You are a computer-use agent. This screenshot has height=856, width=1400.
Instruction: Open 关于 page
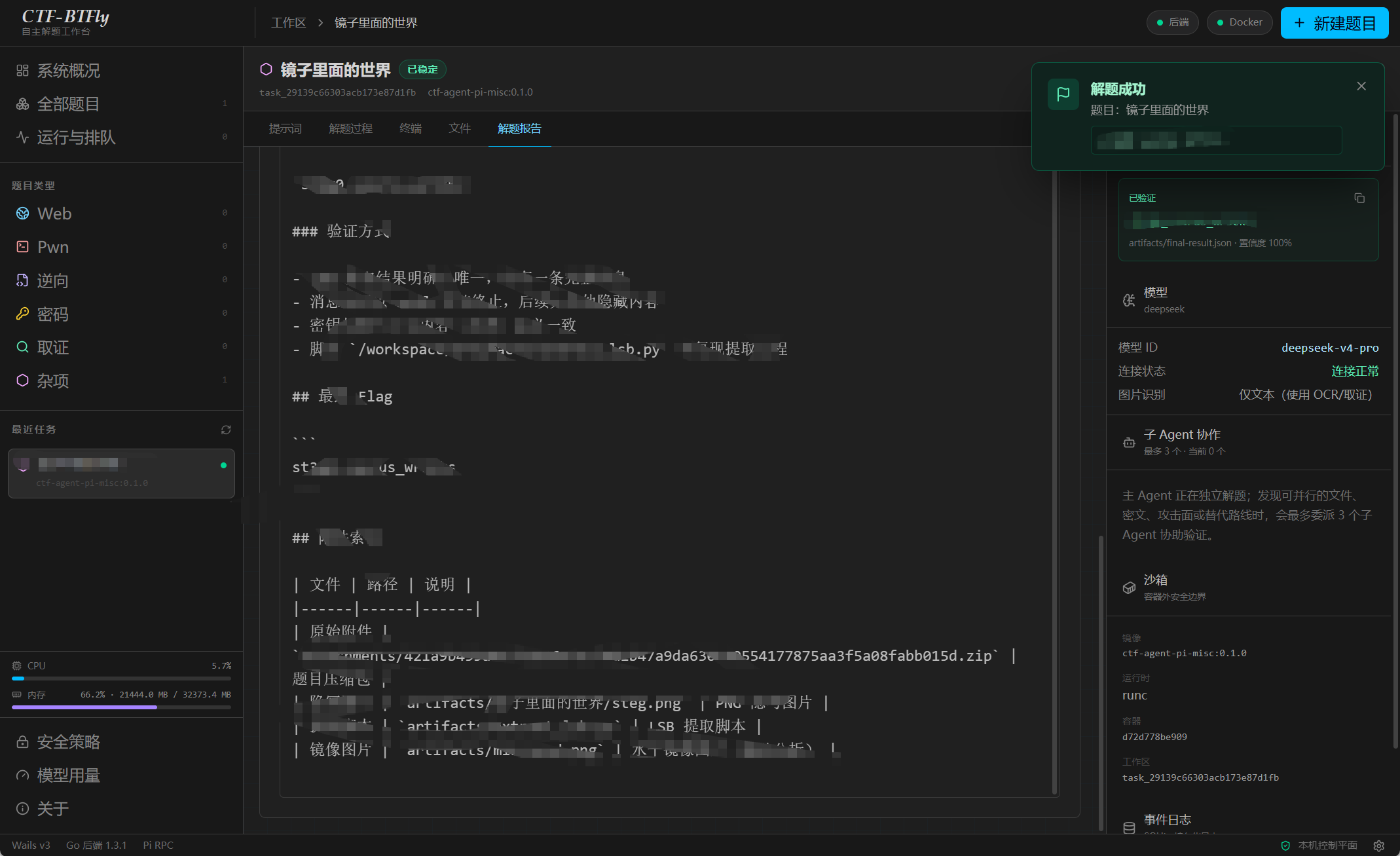click(121, 808)
